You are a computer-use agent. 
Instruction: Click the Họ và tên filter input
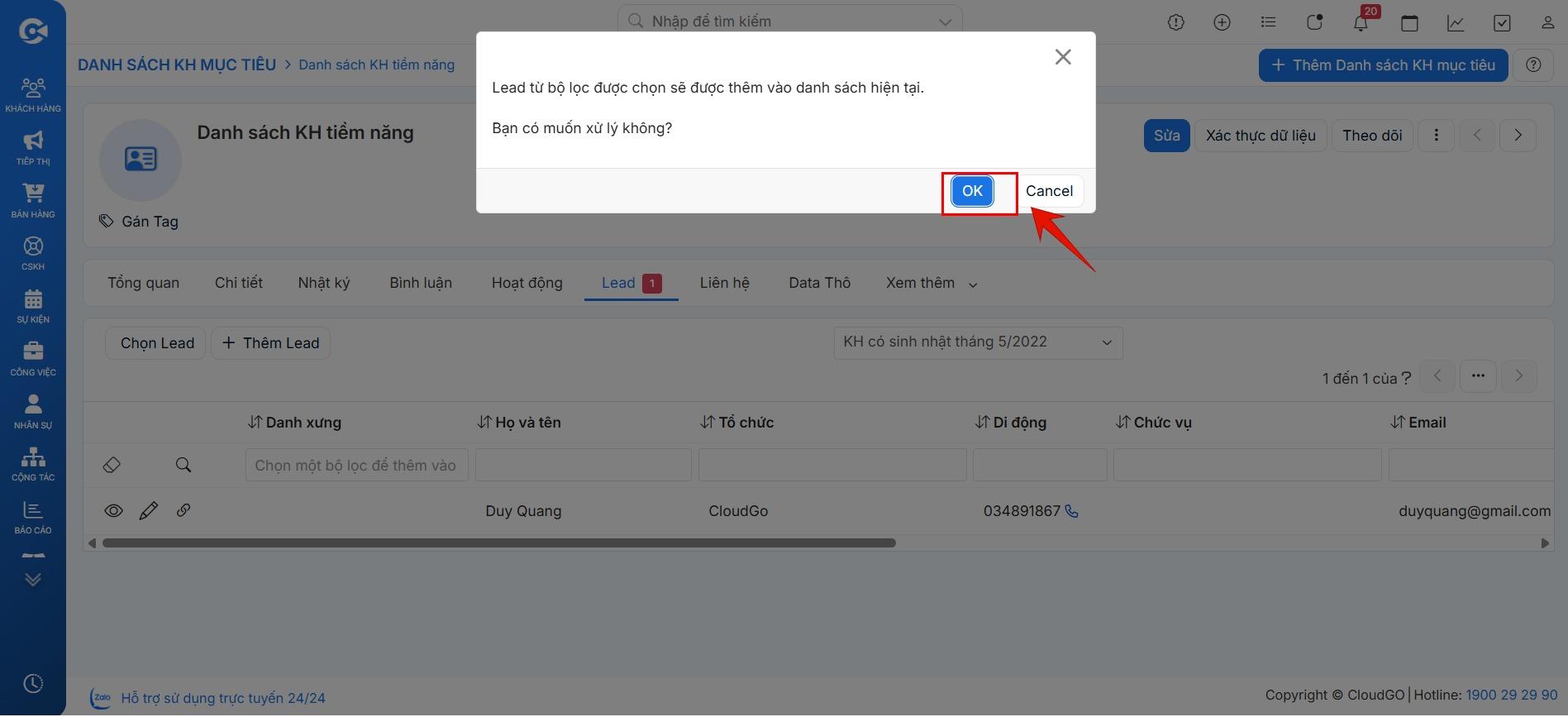click(x=583, y=465)
